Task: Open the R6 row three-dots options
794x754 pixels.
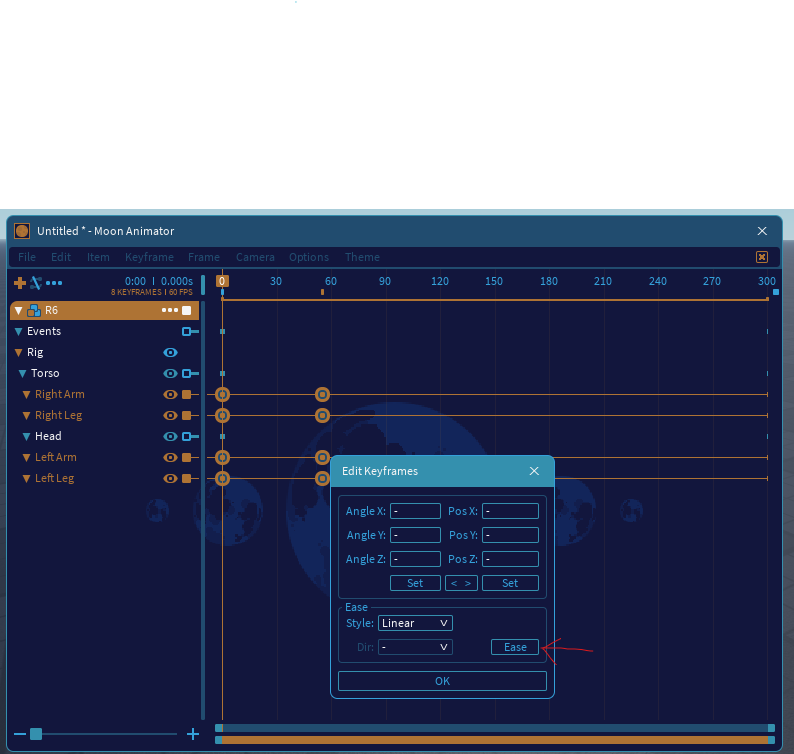Action: point(170,310)
